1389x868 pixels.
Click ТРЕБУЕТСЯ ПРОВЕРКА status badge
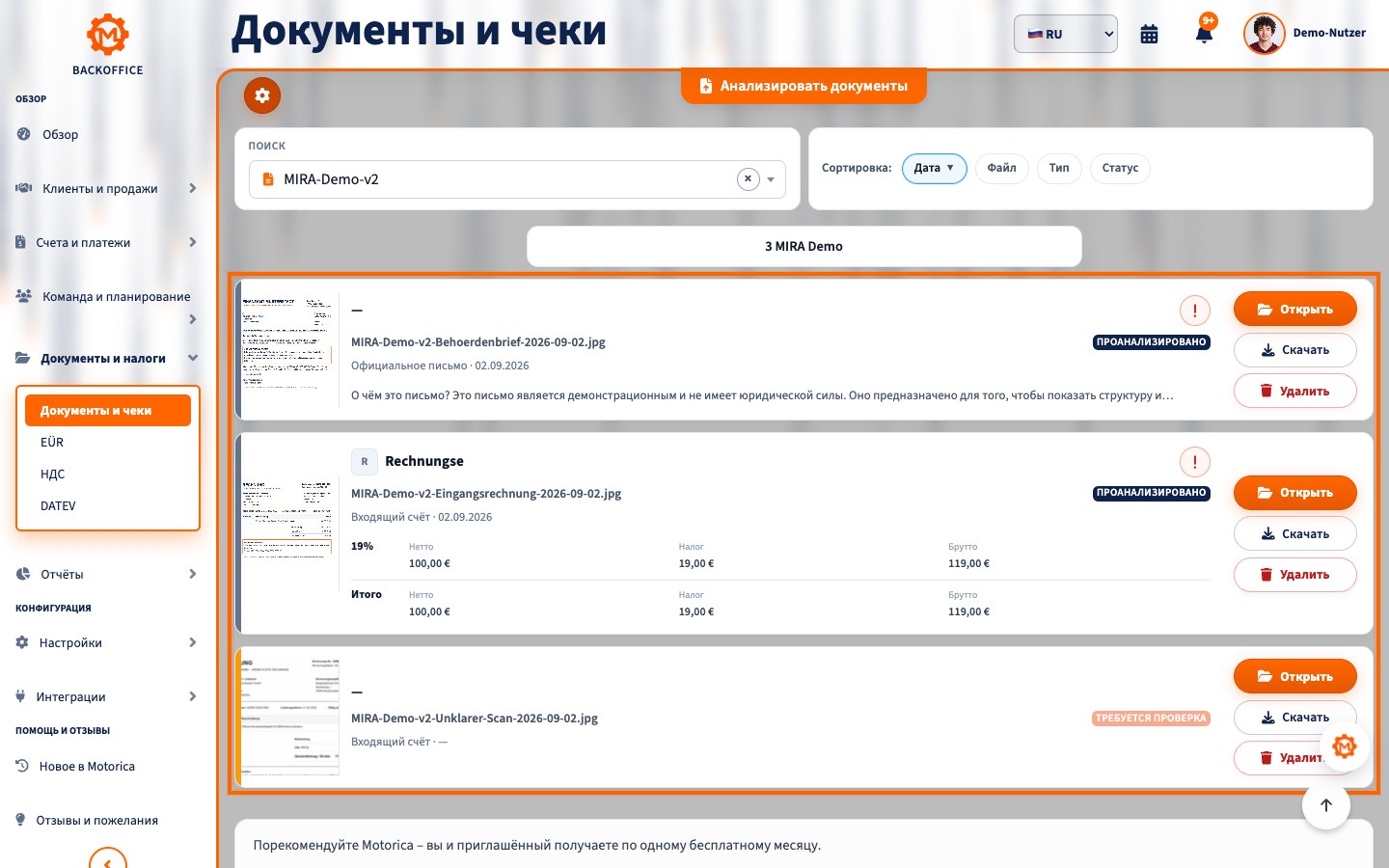[1151, 719]
